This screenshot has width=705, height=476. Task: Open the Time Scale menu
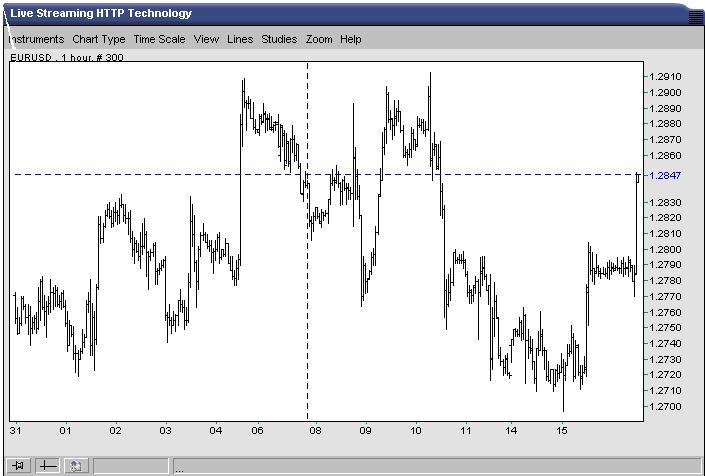(x=160, y=40)
